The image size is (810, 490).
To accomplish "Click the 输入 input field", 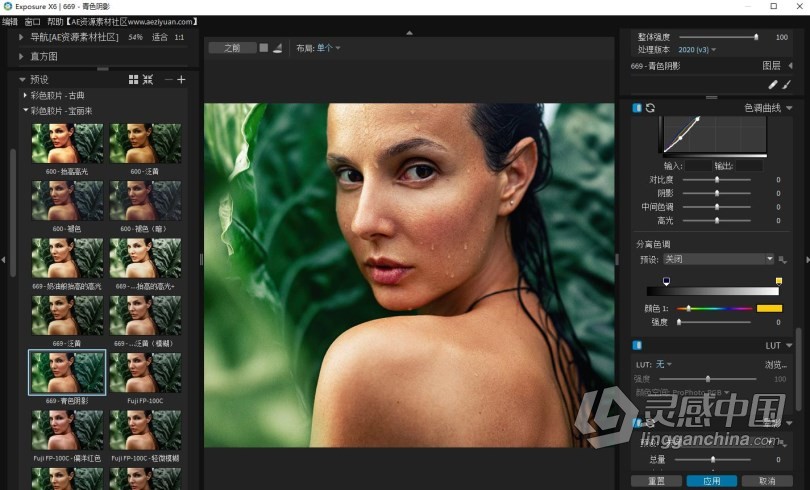I will (x=698, y=166).
